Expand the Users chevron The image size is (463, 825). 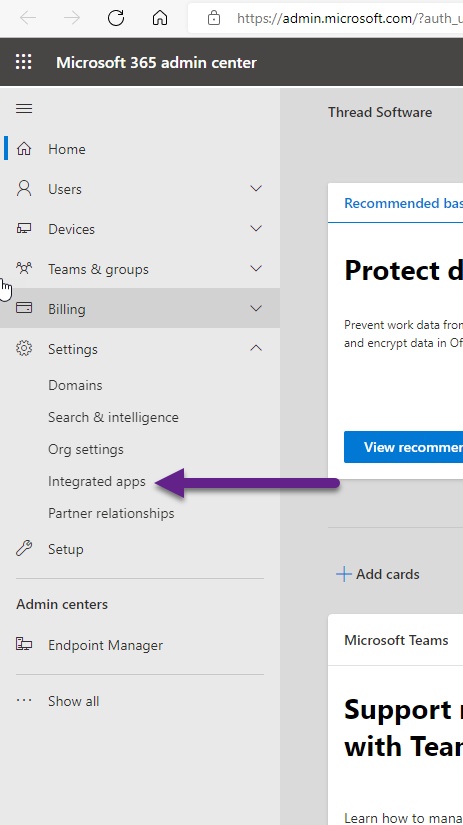click(256, 188)
